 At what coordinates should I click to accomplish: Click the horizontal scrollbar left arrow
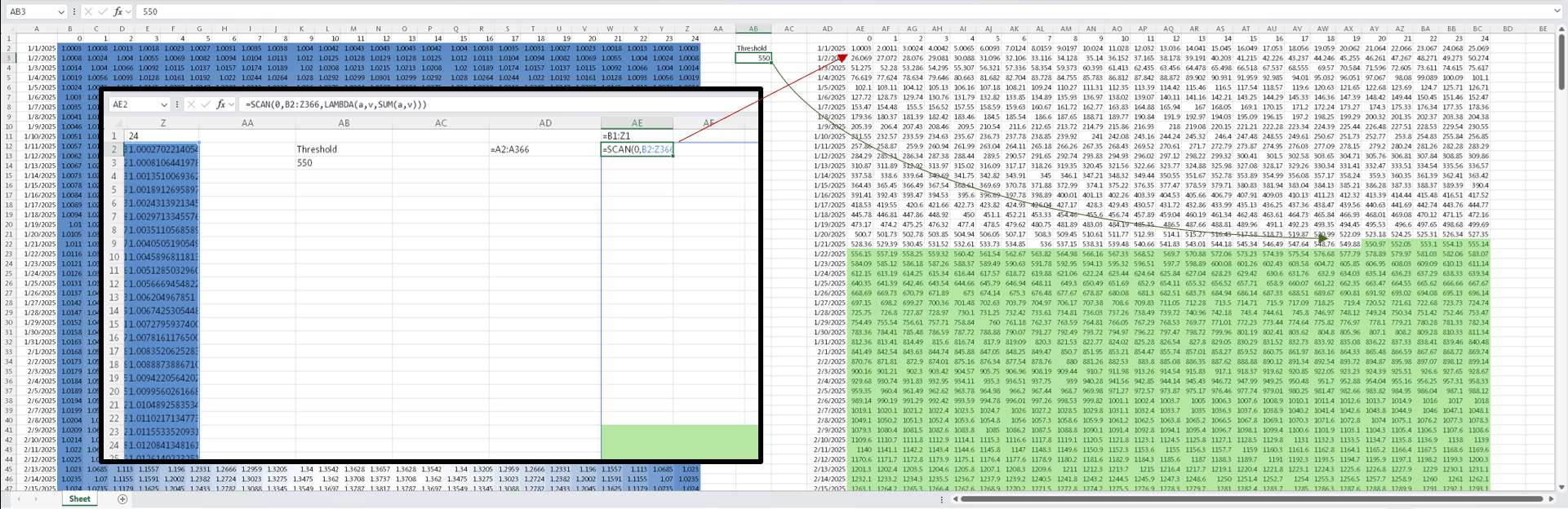pyautogui.click(x=954, y=498)
